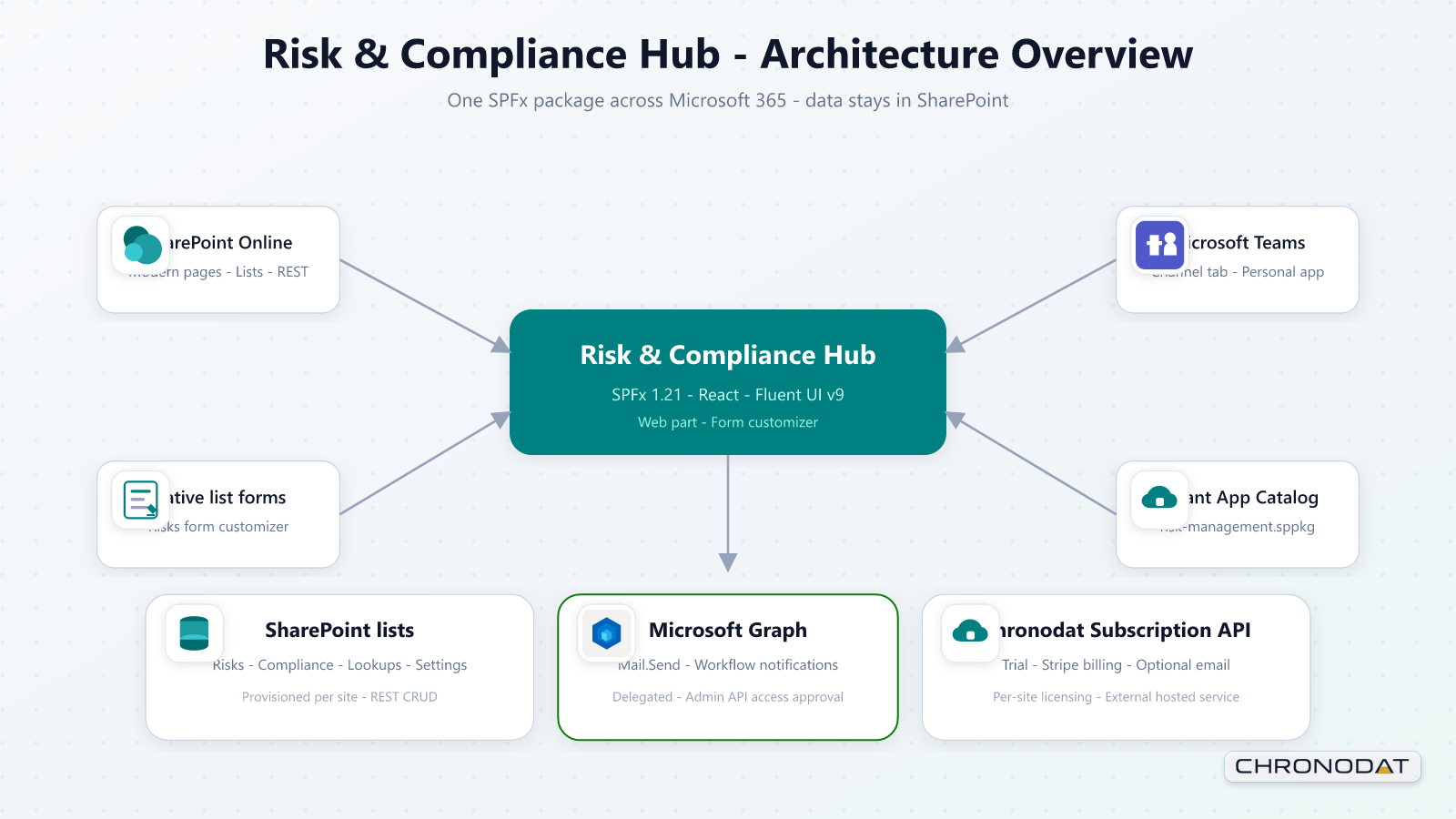
Task: Click the native list forms icon
Action: click(141, 500)
